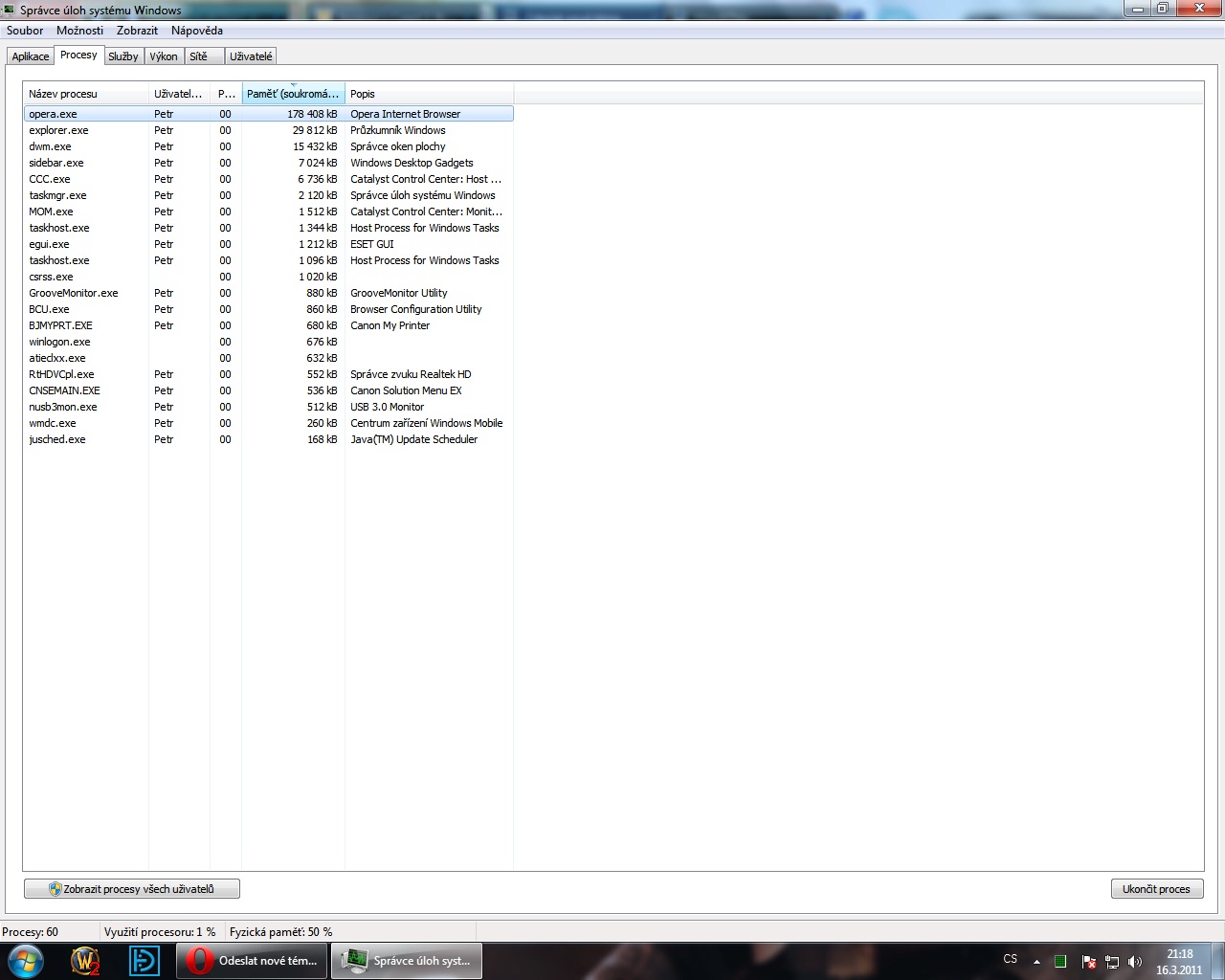Open the Soubor menu
The width and height of the screenshot is (1225, 980).
(x=25, y=31)
